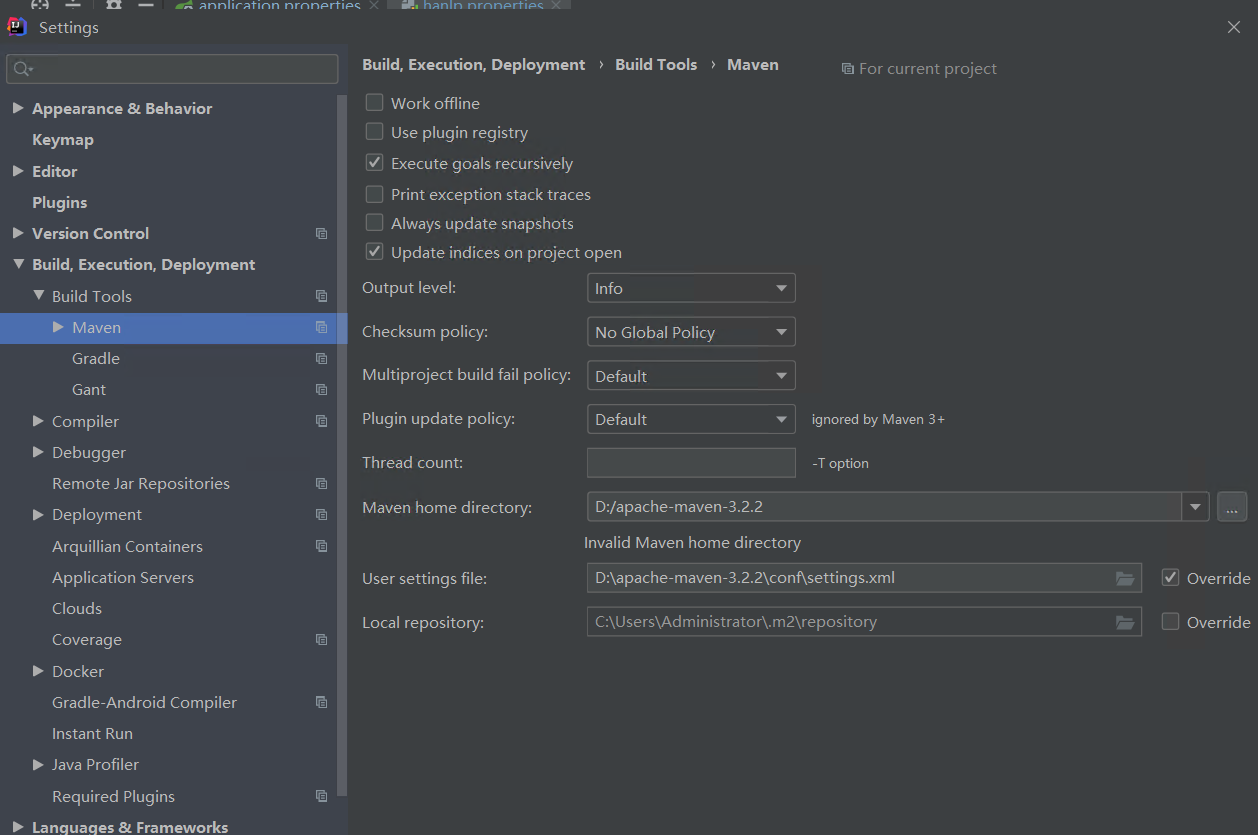The width and height of the screenshot is (1258, 835).
Task: Open the Output level dropdown
Action: (x=691, y=288)
